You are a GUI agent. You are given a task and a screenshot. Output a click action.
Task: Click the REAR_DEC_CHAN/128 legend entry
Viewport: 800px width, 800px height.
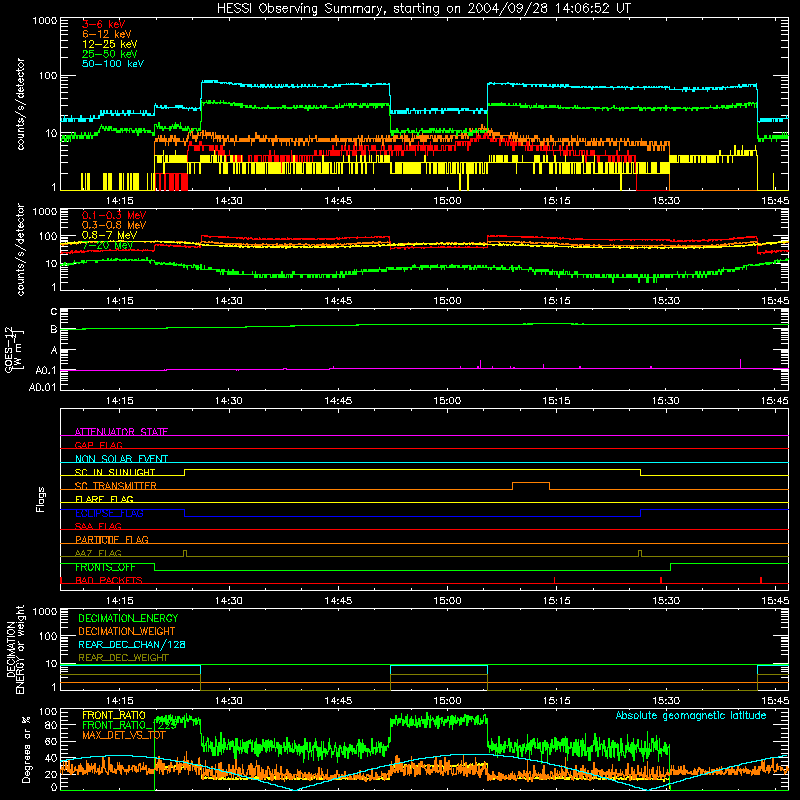coord(132,644)
